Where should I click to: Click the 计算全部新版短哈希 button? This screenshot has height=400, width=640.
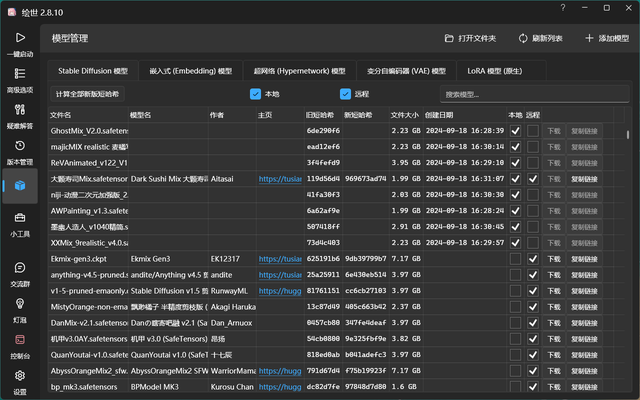[88, 94]
